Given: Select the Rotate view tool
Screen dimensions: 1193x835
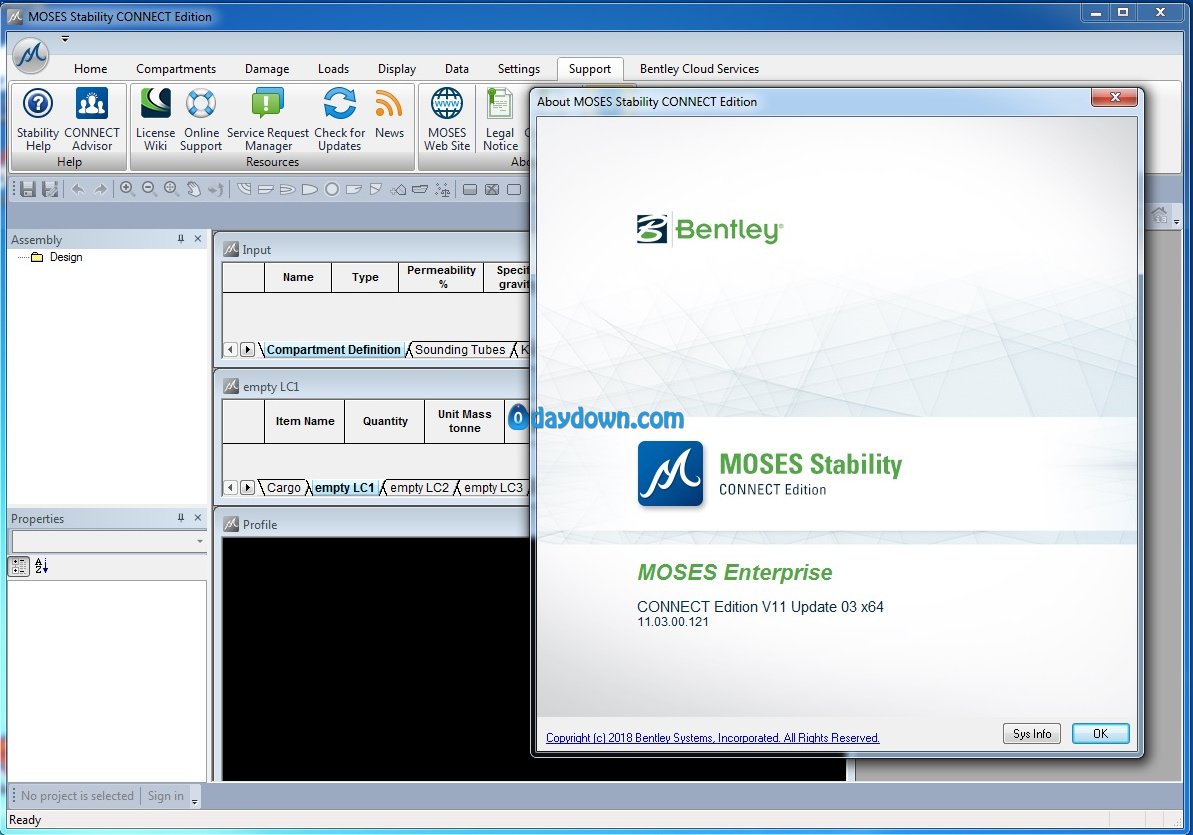Looking at the screenshot, I should [x=215, y=189].
